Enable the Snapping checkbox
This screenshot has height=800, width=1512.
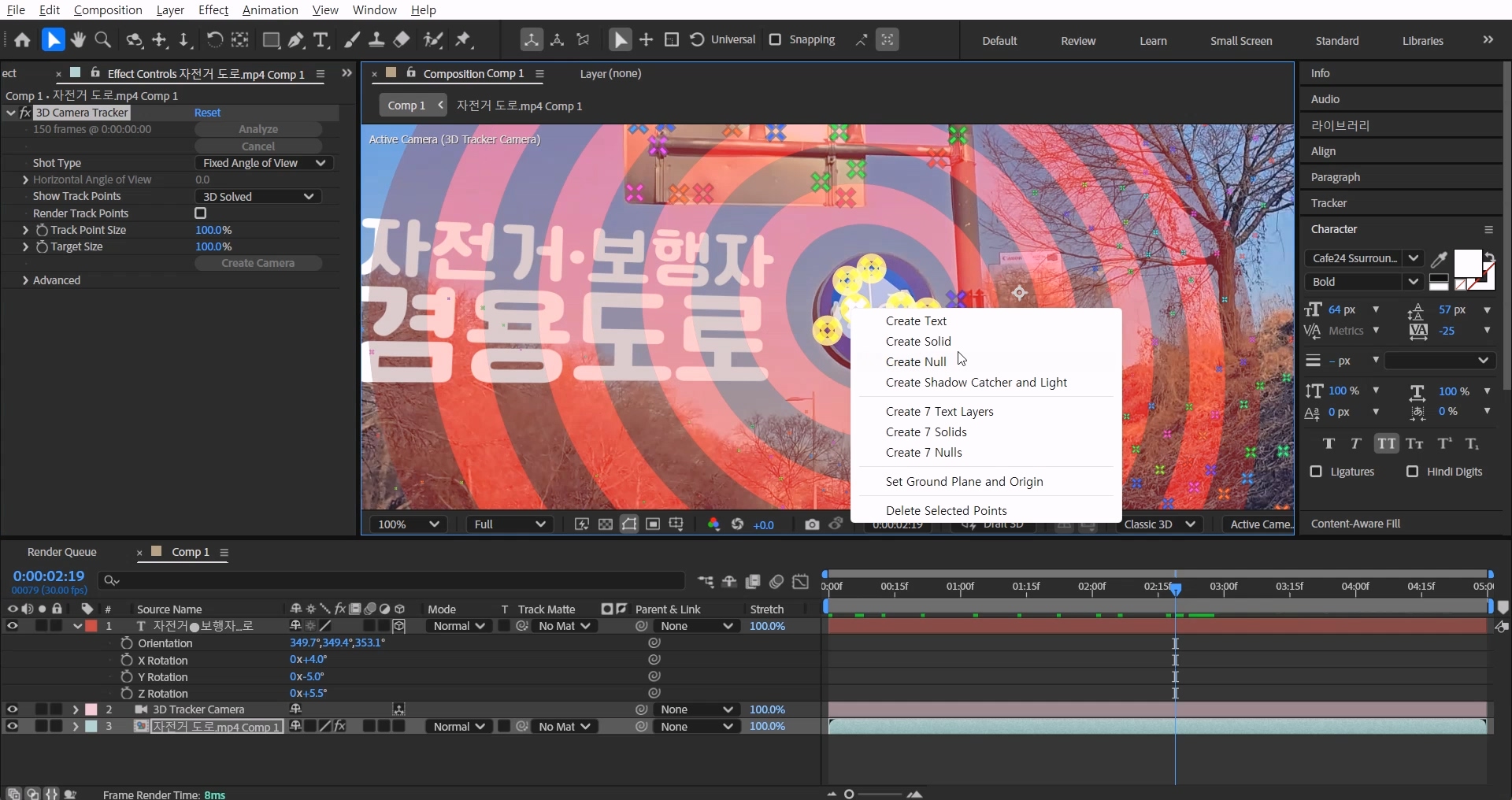pos(775,39)
